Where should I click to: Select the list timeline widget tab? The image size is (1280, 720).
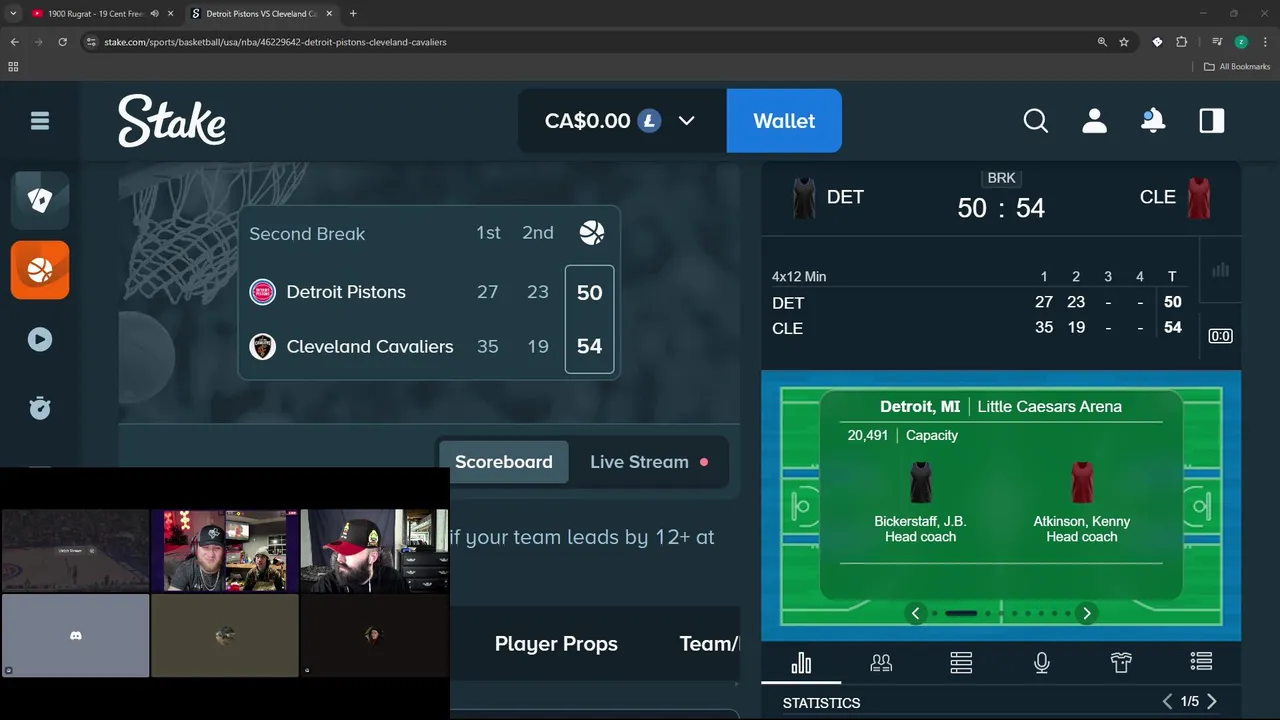[x=1201, y=662]
